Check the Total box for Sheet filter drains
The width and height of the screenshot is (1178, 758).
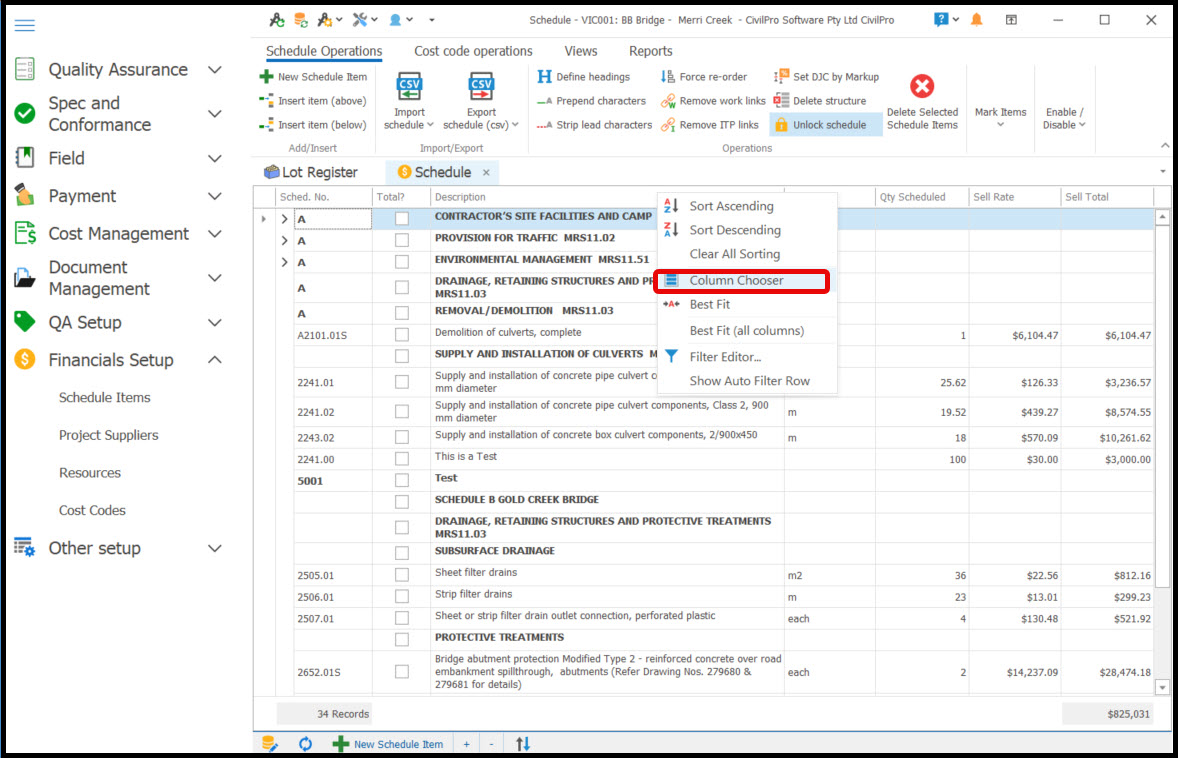[402, 575]
